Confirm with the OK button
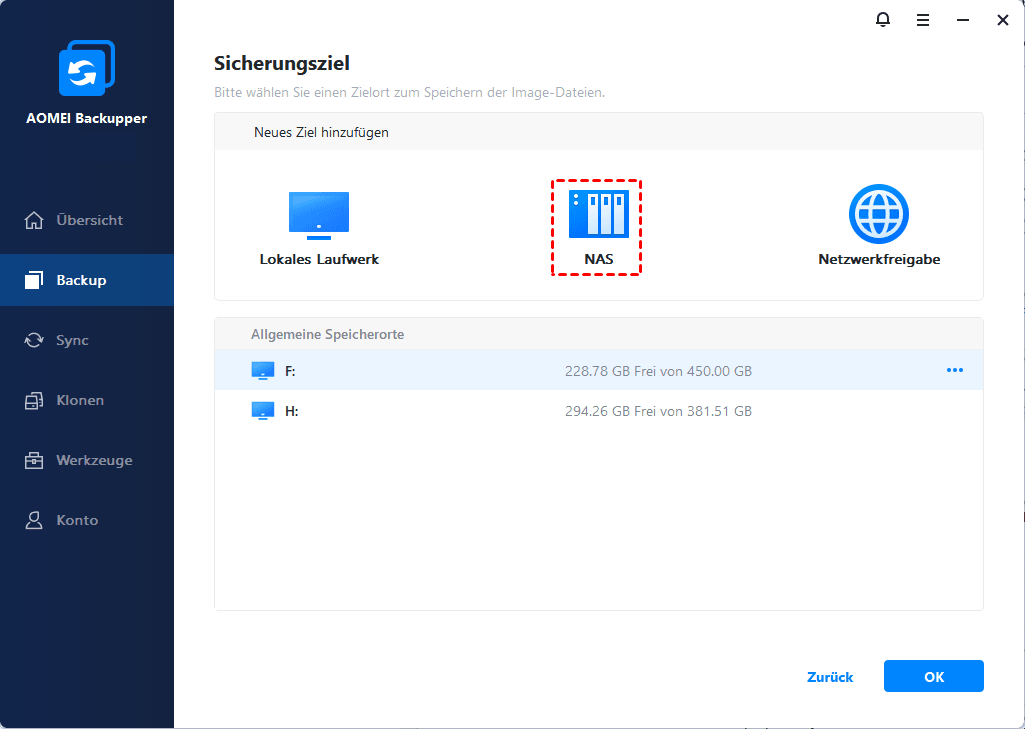This screenshot has width=1025, height=729. (933, 676)
